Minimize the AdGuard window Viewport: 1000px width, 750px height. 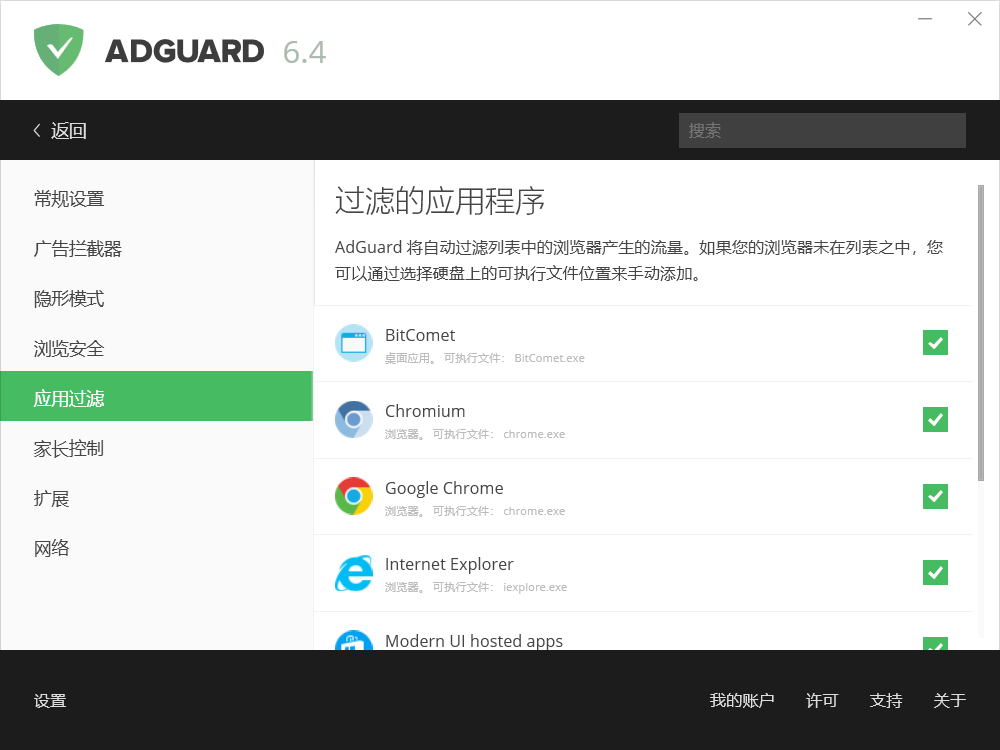pos(925,19)
